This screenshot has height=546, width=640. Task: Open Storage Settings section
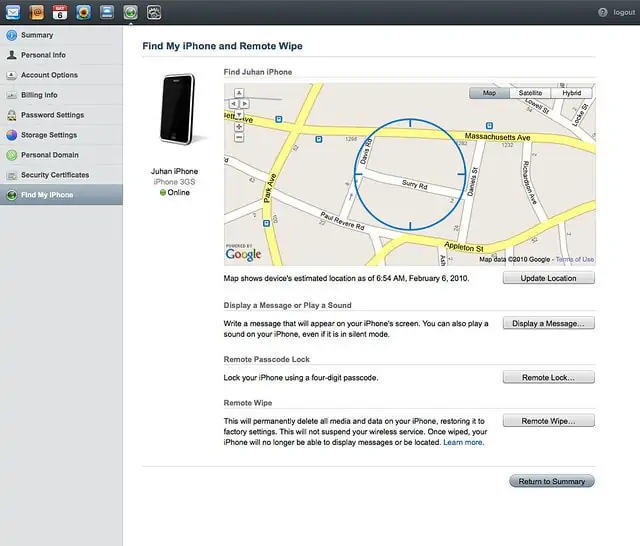[x=61, y=135]
